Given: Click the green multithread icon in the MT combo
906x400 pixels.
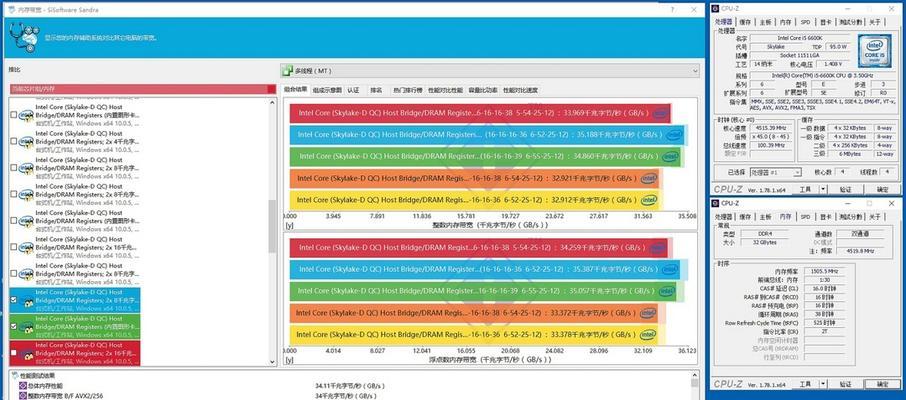Looking at the screenshot, I should [x=287, y=71].
